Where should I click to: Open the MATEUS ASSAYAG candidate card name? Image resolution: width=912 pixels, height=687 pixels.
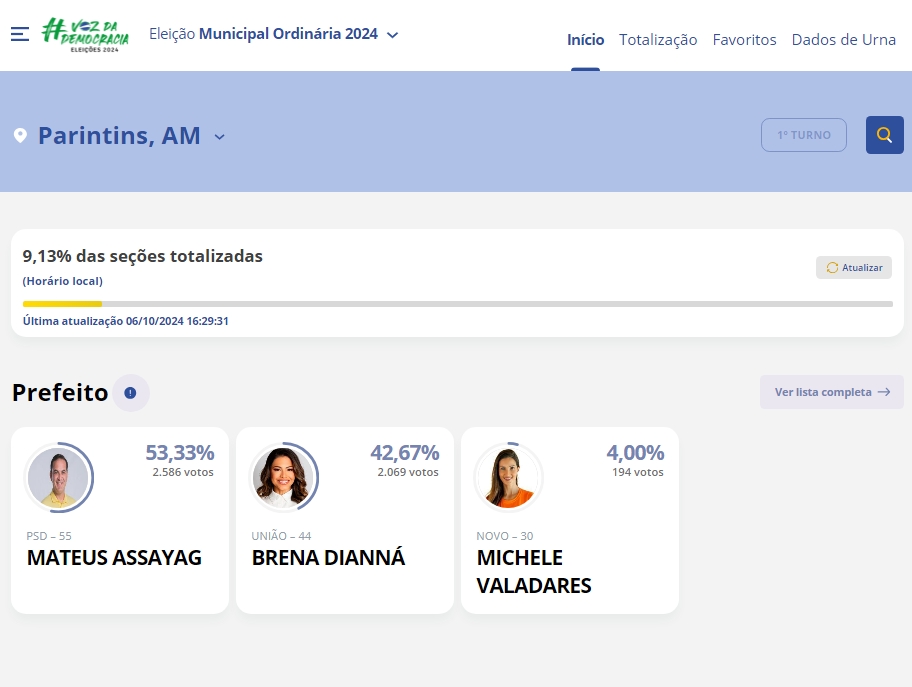[114, 558]
